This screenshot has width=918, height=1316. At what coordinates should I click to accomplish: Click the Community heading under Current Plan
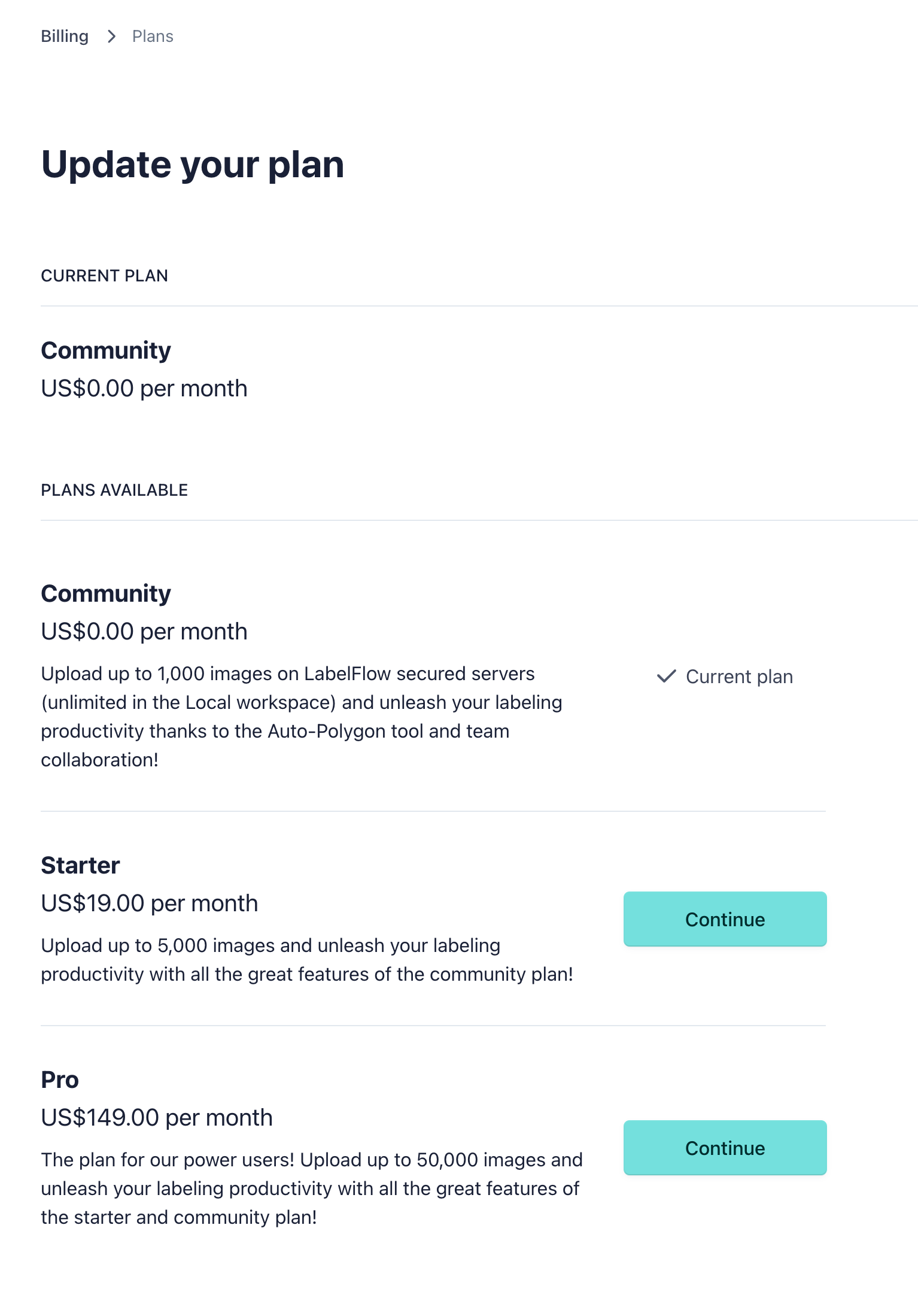click(x=105, y=350)
